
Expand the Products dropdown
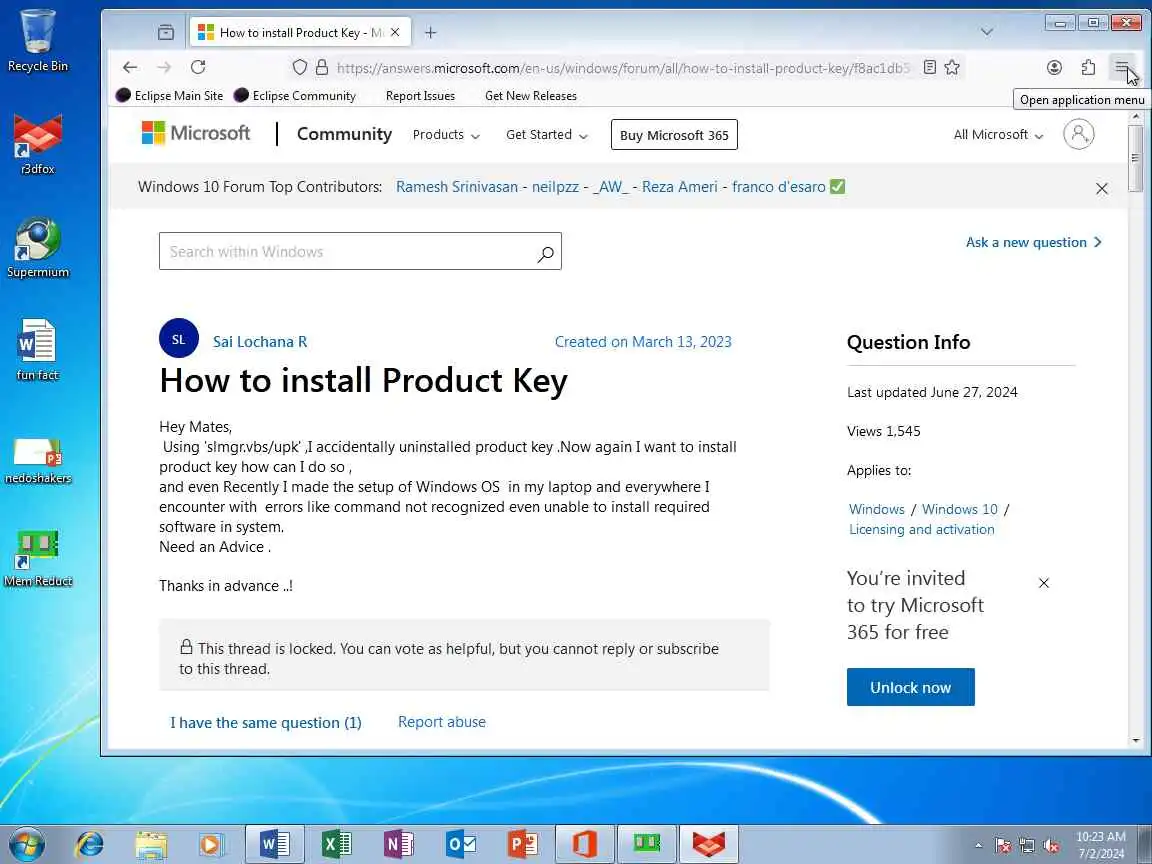point(446,135)
